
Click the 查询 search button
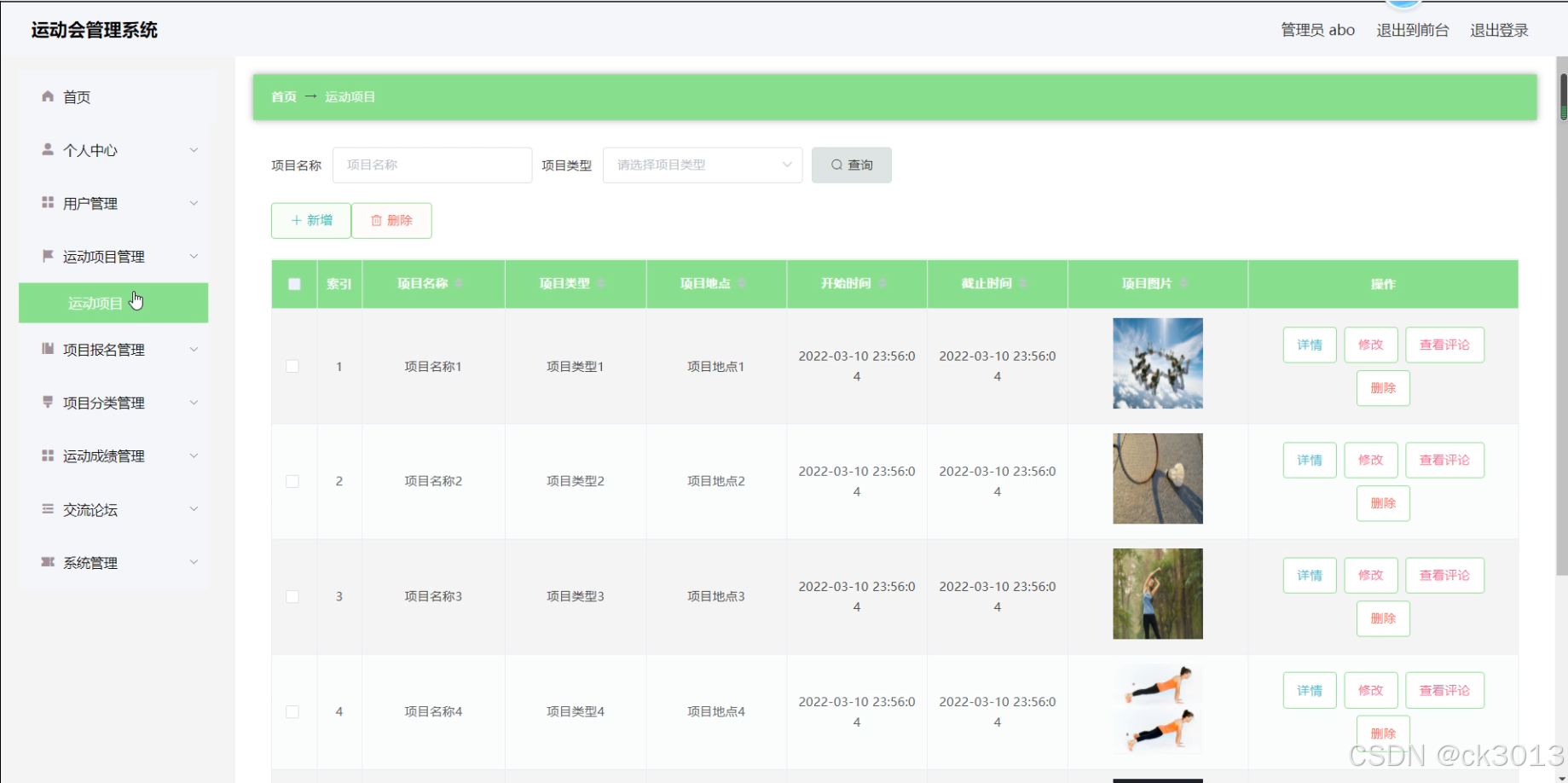[x=852, y=165]
